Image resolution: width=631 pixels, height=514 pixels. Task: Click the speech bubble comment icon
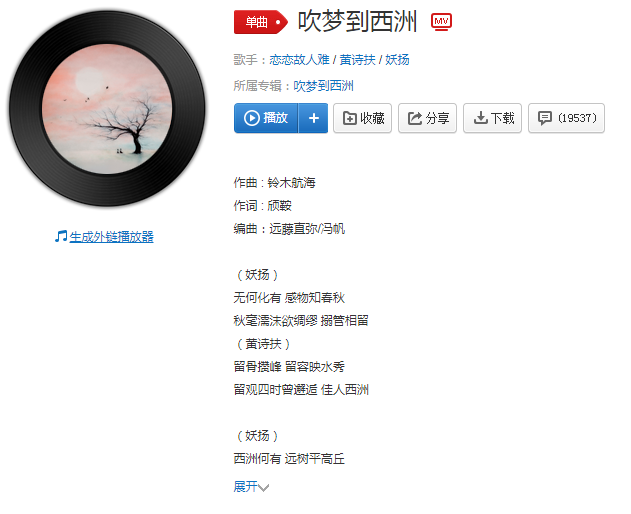pos(545,118)
